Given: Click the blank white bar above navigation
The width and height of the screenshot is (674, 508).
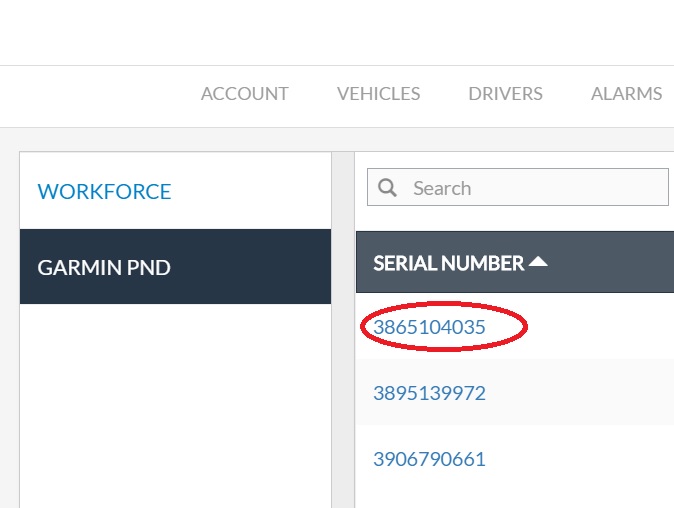Looking at the screenshot, I should click(x=337, y=32).
